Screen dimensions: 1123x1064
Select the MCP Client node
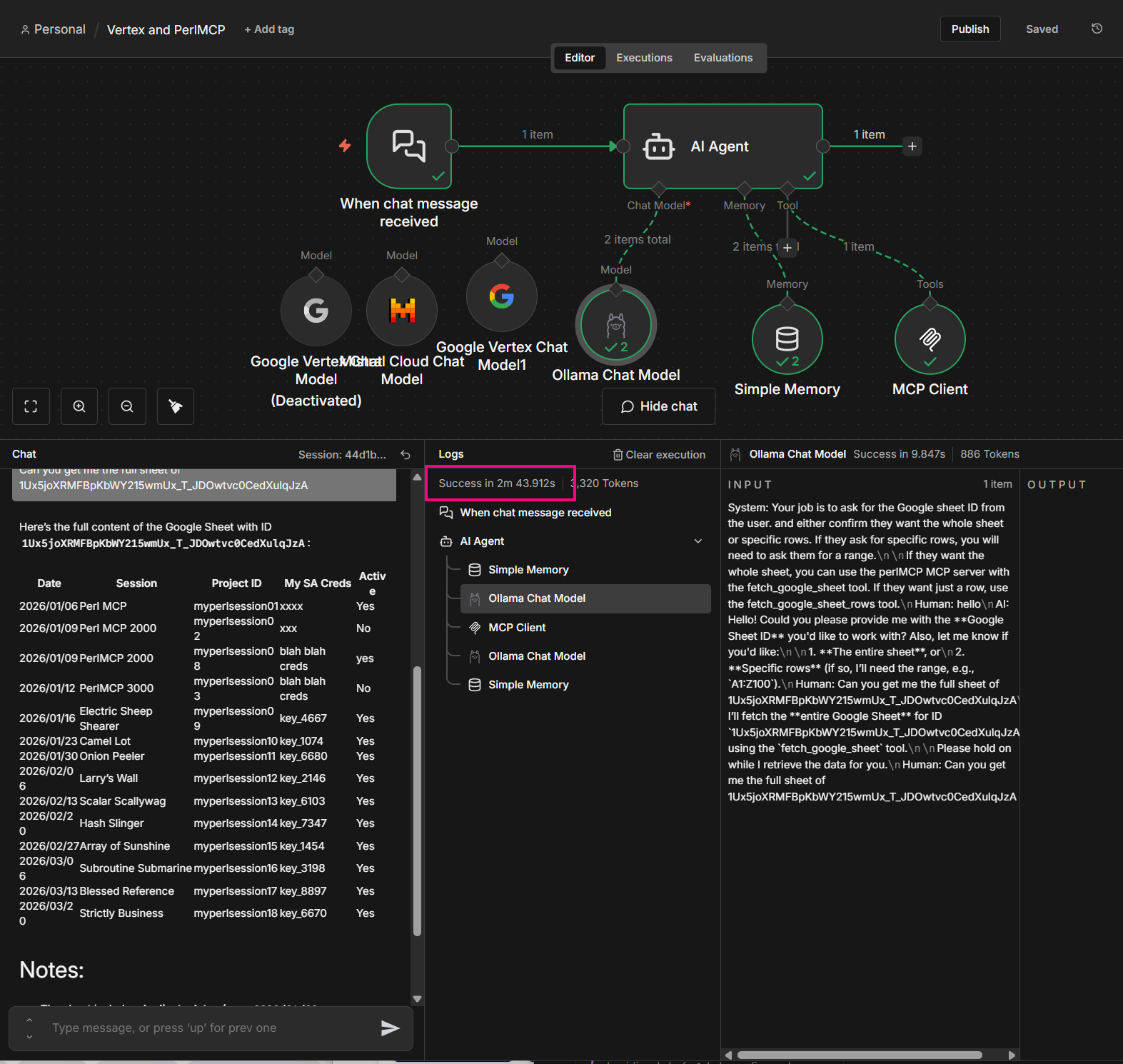pos(930,339)
